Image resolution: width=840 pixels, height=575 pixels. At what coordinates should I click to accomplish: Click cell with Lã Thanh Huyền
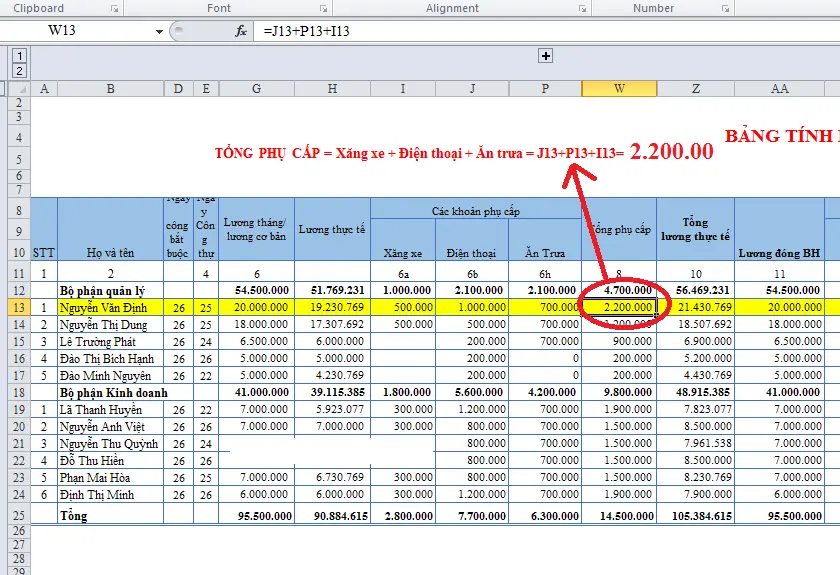pyautogui.click(x=110, y=410)
